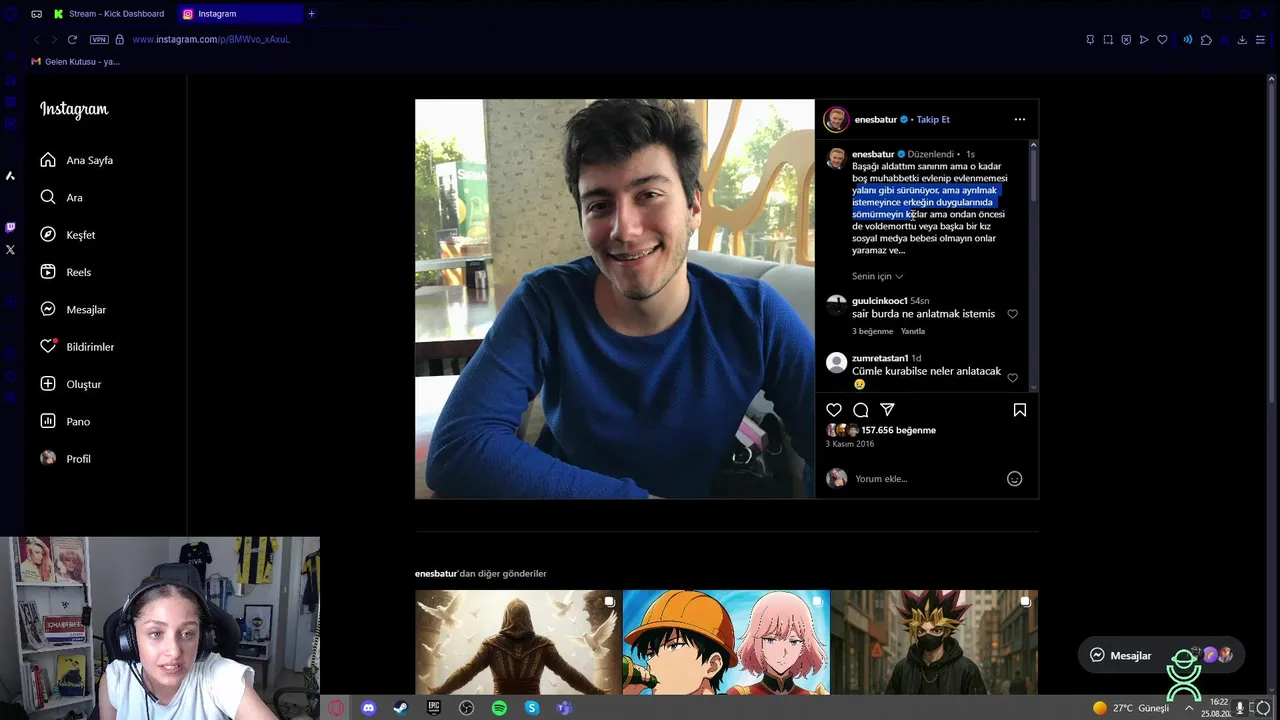Open OBS Studio from the taskbar
This screenshot has width=1280, height=720.
point(466,708)
